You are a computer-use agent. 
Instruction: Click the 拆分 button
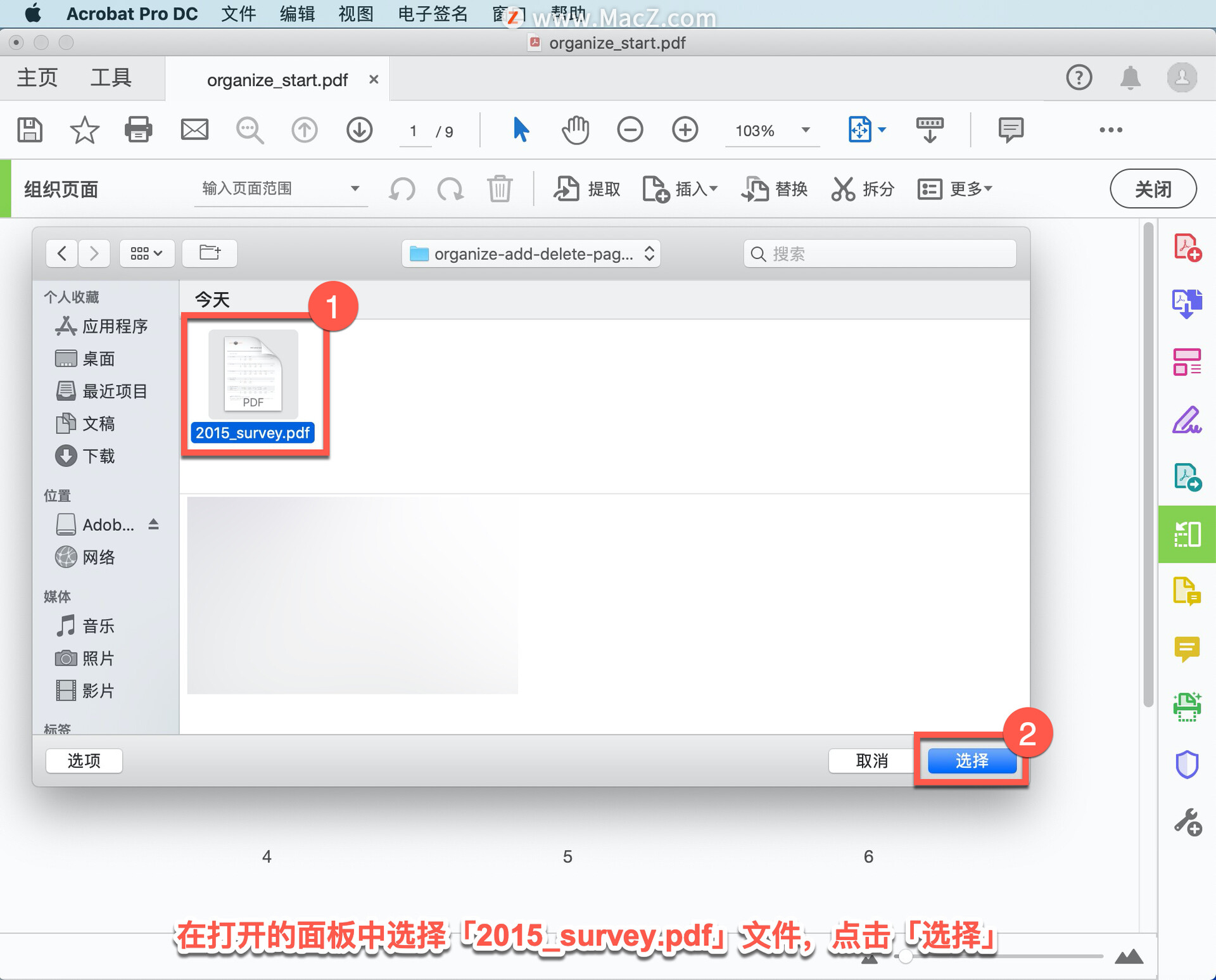863,189
